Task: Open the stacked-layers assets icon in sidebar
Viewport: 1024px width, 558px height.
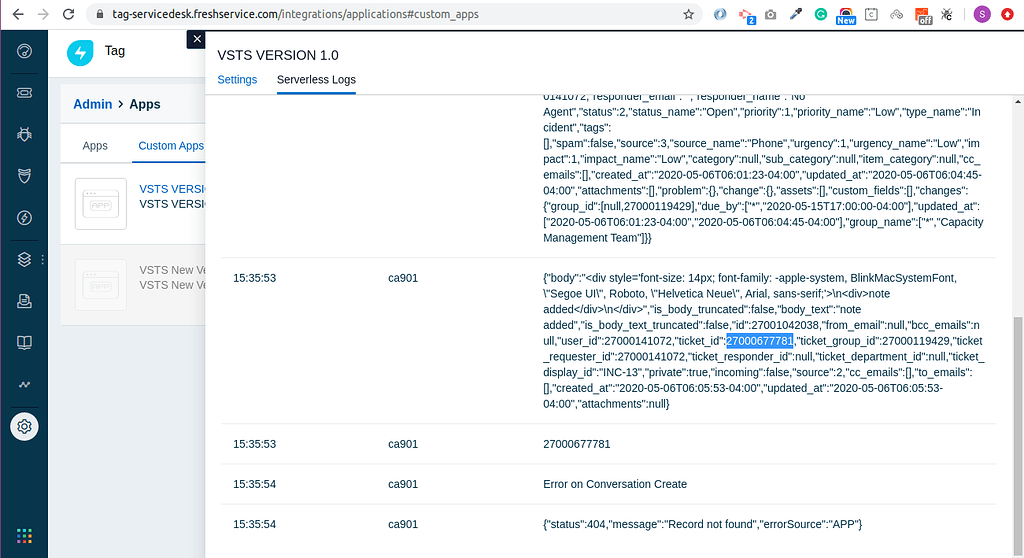Action: pyautogui.click(x=24, y=260)
